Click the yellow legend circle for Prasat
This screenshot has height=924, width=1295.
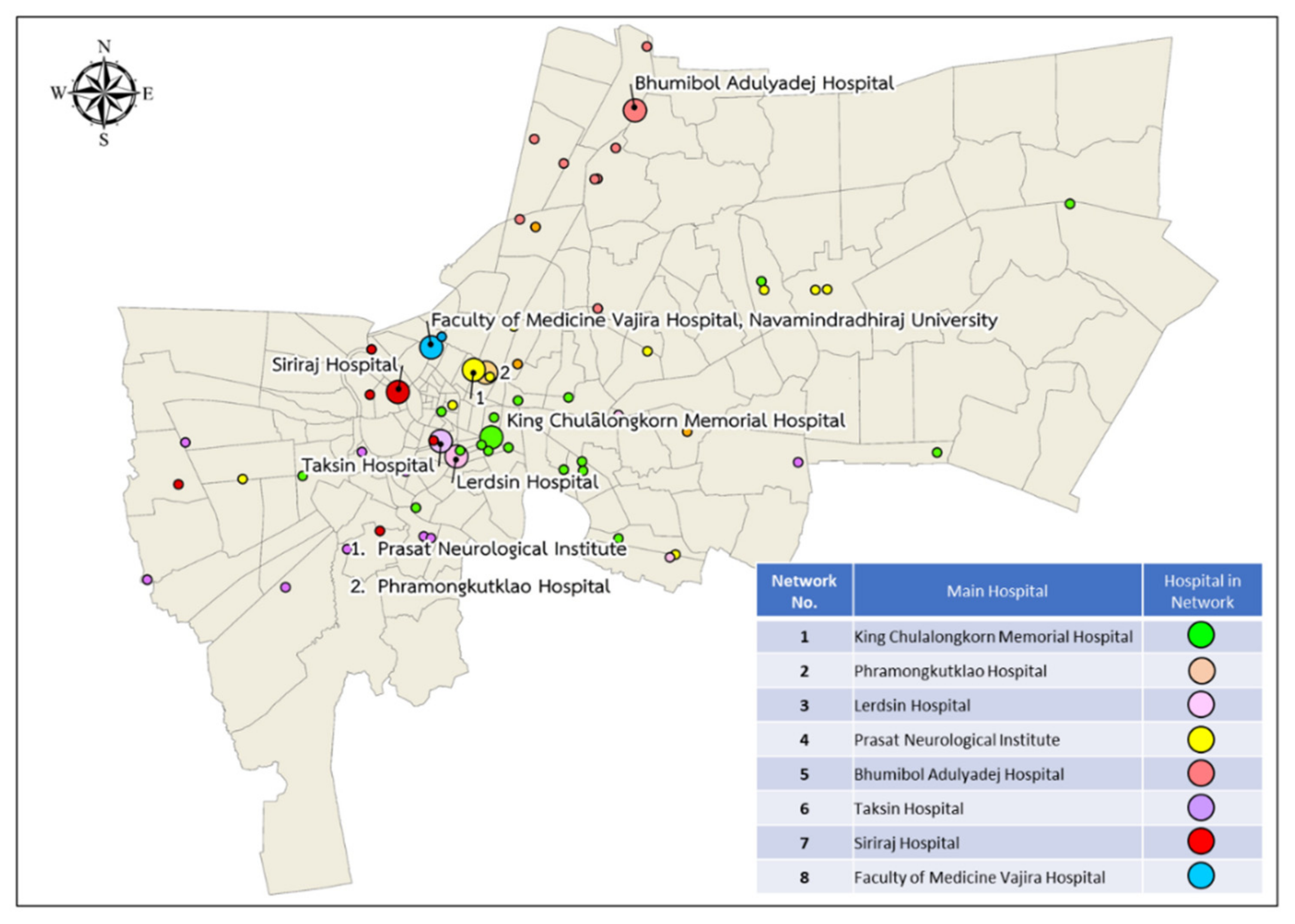coord(1201,740)
